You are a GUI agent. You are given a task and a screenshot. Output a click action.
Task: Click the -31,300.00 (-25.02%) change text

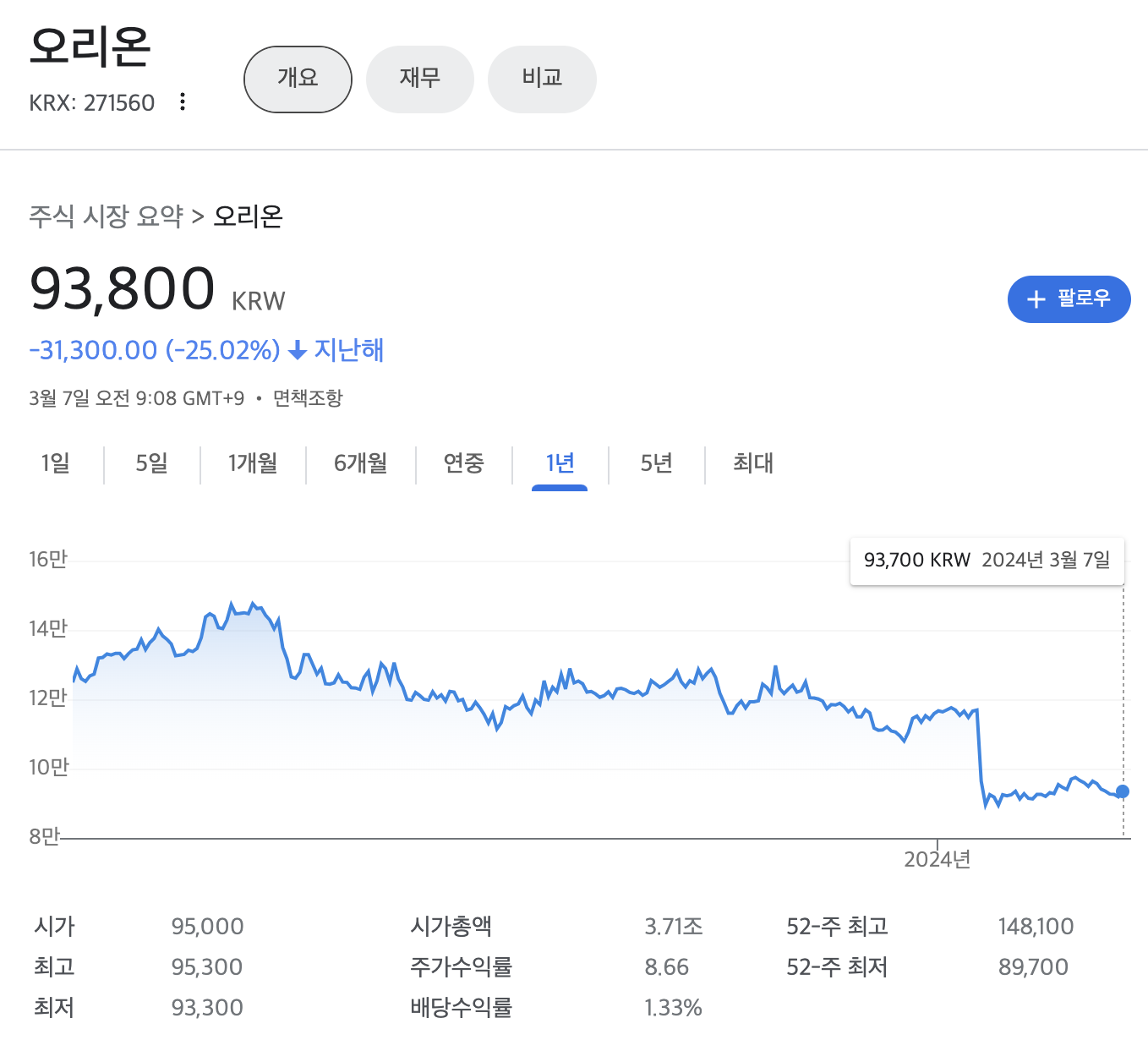(x=155, y=350)
